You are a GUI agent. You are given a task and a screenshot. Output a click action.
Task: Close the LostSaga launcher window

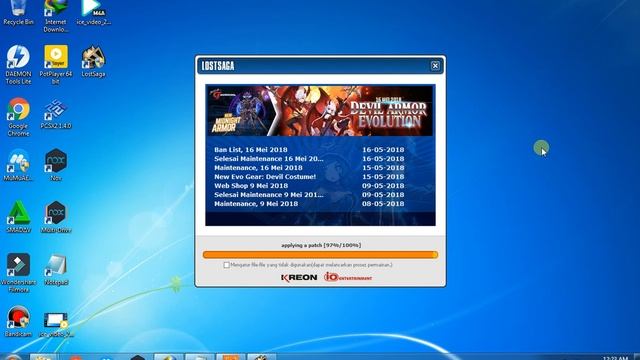(435, 66)
